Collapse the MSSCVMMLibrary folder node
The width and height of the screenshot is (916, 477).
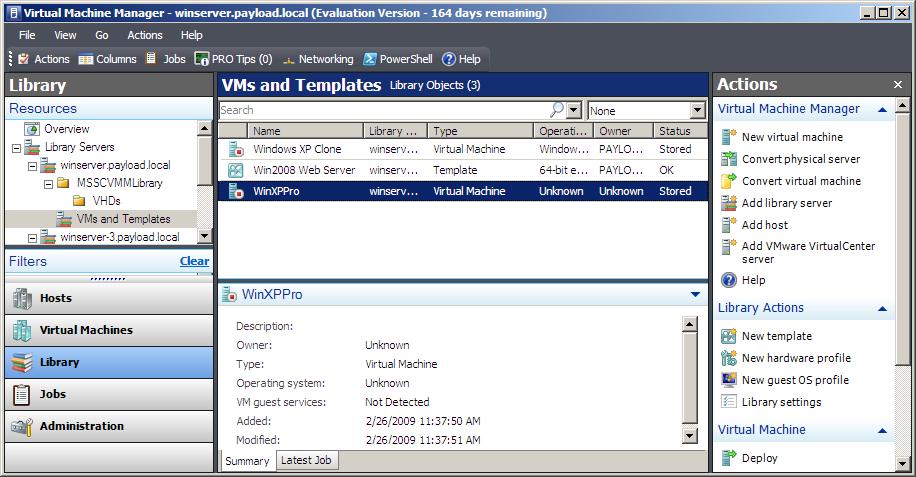tap(48, 183)
